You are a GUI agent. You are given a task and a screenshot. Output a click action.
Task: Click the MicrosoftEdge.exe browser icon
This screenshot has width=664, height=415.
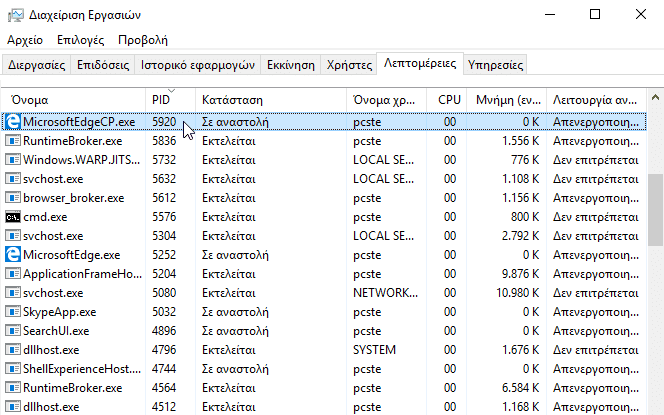coord(14,255)
